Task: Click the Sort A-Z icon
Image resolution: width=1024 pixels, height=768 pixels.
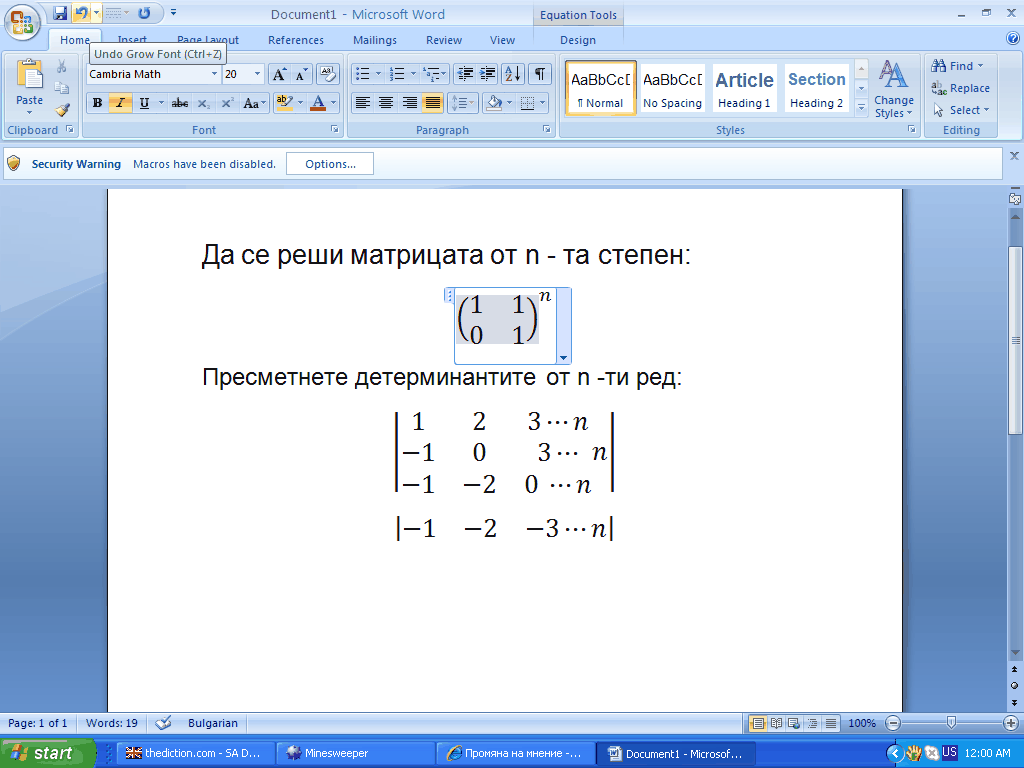Action: click(x=513, y=74)
